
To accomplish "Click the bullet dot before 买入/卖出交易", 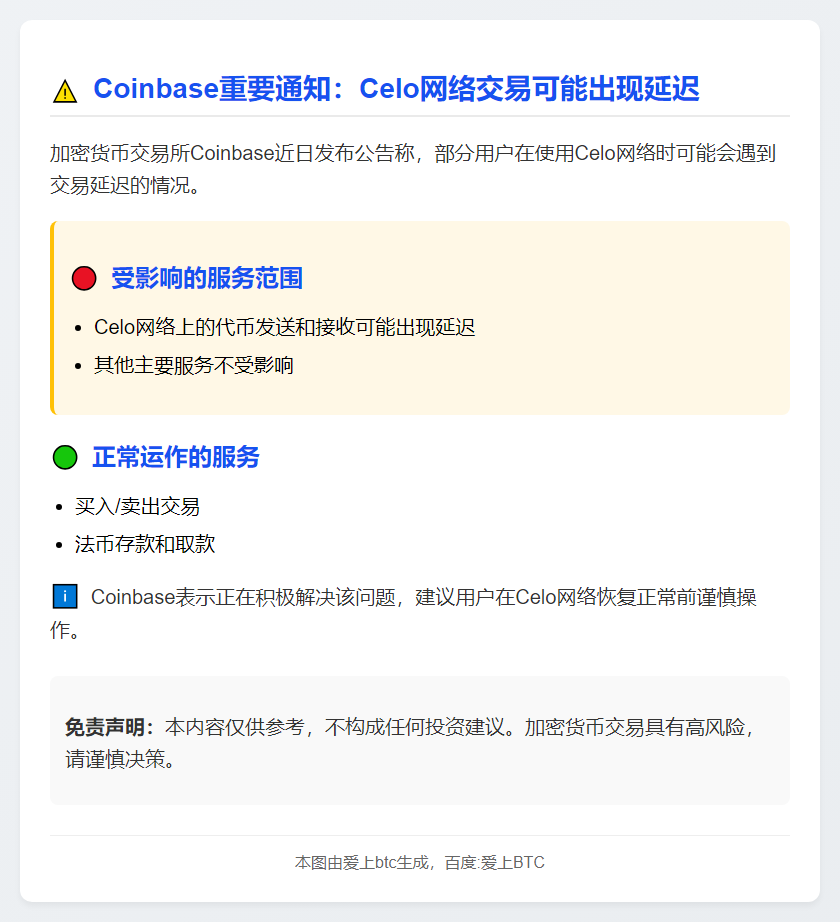I will pos(60,508).
